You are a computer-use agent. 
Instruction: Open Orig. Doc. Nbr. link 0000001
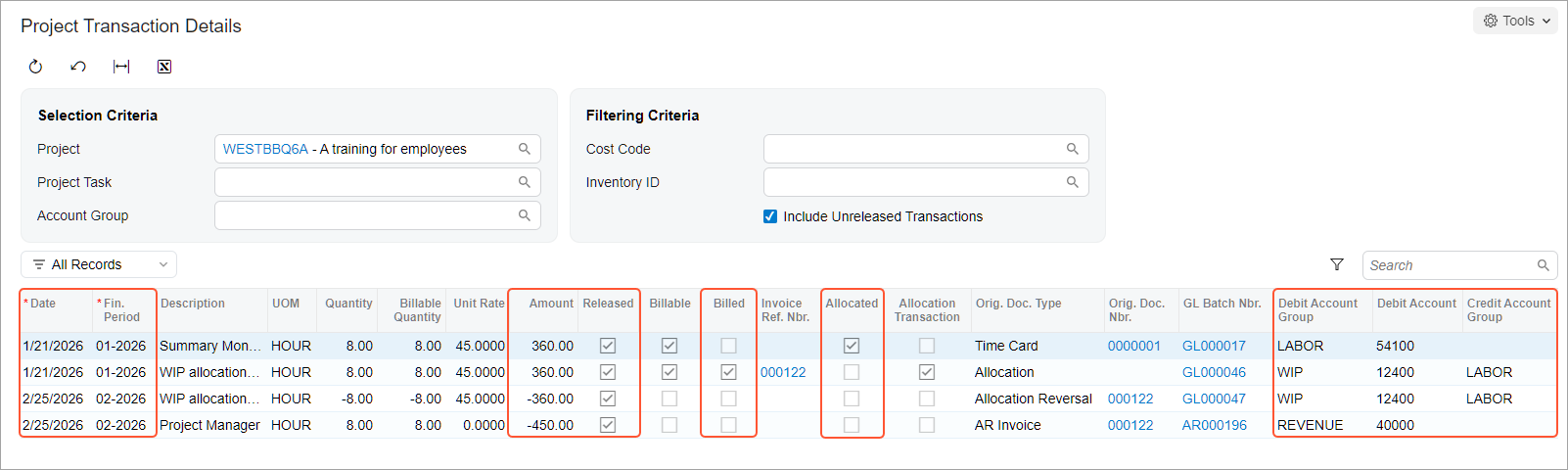coord(1133,346)
